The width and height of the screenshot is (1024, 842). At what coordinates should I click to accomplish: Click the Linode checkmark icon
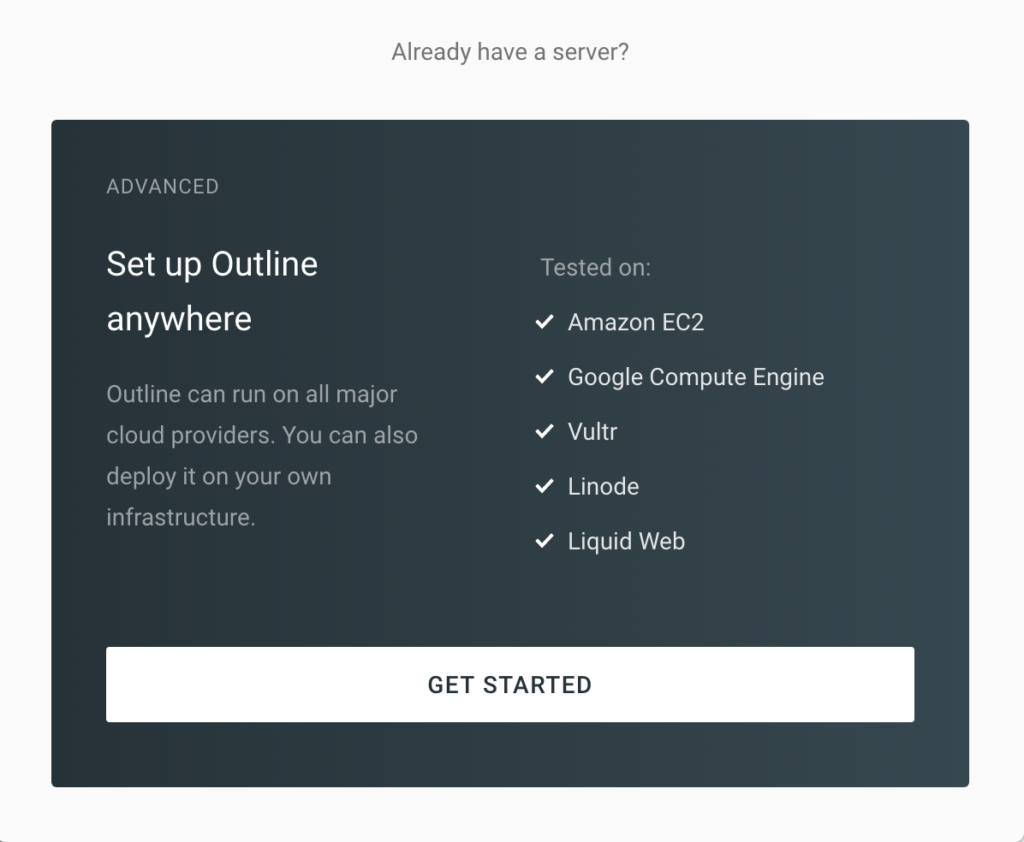[x=544, y=487]
